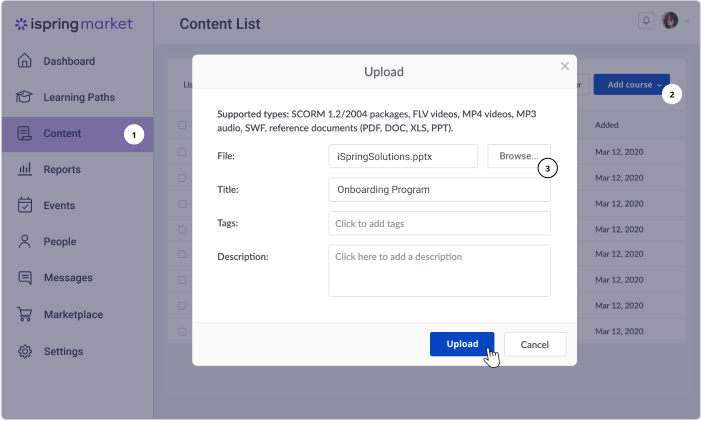Click the Title field with Onboarding Program

point(439,189)
